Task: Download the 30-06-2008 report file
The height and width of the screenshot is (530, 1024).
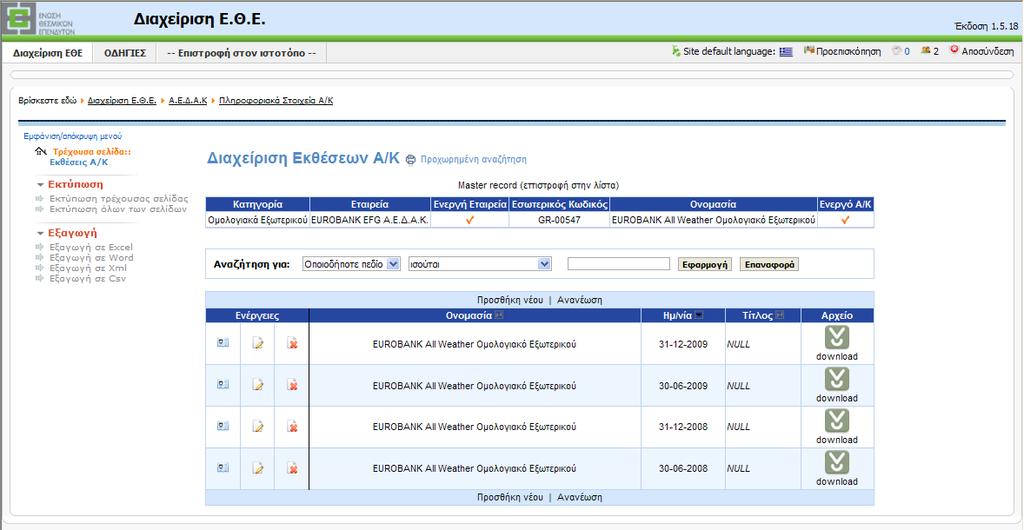Action: (x=837, y=468)
